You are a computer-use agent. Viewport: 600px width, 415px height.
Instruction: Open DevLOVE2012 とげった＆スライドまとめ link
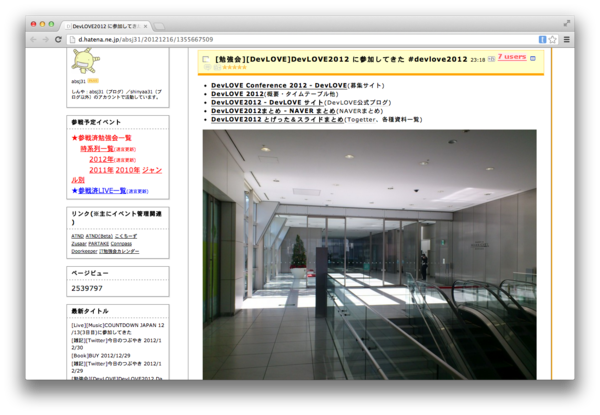point(277,120)
